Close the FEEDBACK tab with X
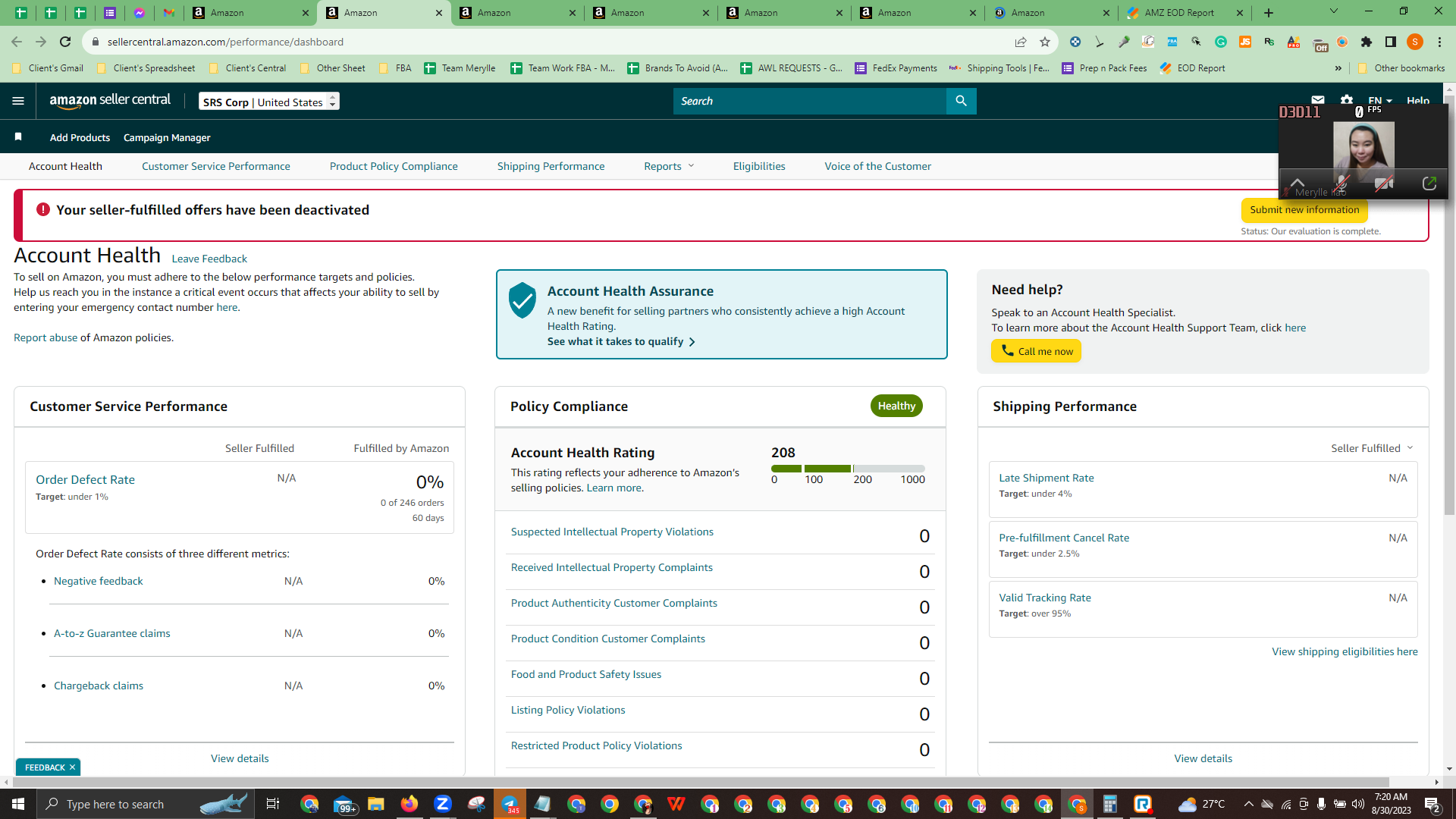The height and width of the screenshot is (819, 1456). [x=72, y=767]
